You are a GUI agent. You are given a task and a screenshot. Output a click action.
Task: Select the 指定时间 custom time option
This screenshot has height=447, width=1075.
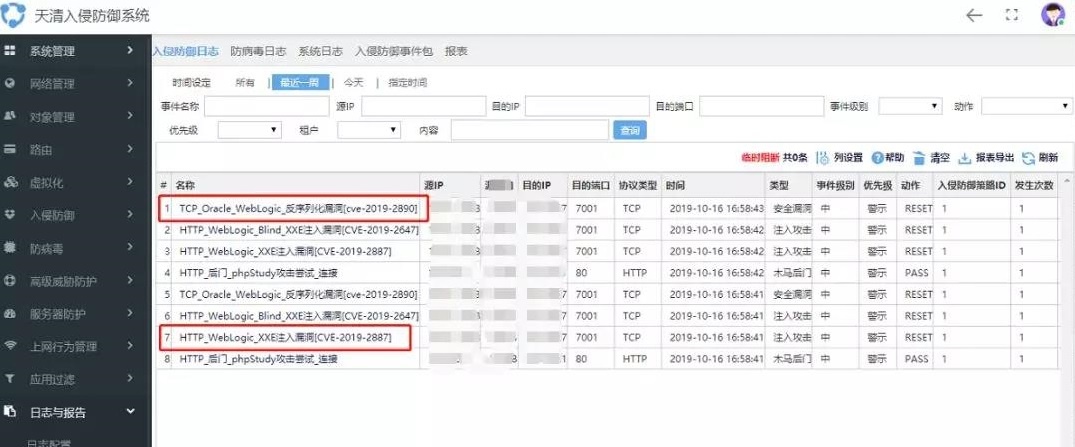(x=407, y=83)
